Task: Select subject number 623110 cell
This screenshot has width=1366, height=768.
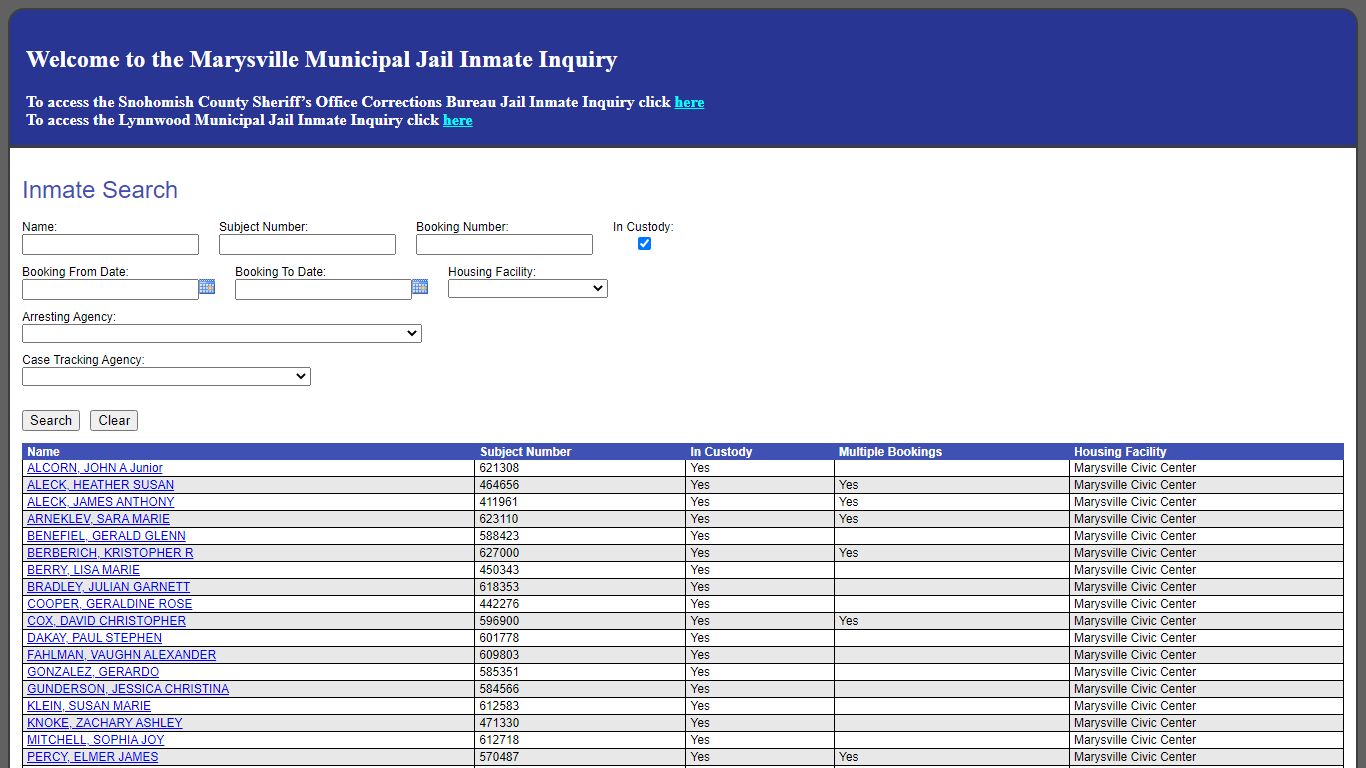Action: [581, 519]
